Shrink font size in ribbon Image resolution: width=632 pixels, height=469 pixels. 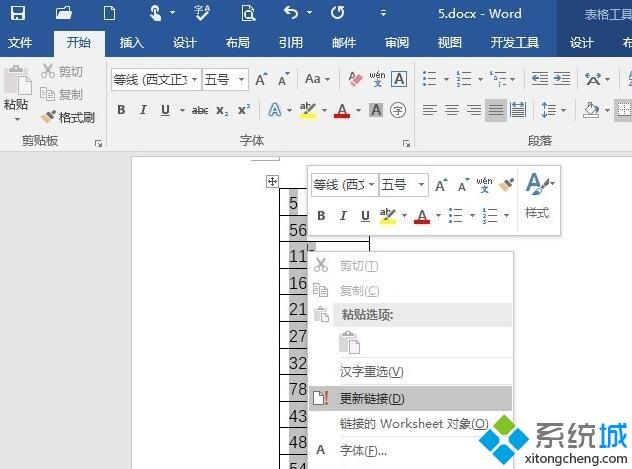click(284, 79)
